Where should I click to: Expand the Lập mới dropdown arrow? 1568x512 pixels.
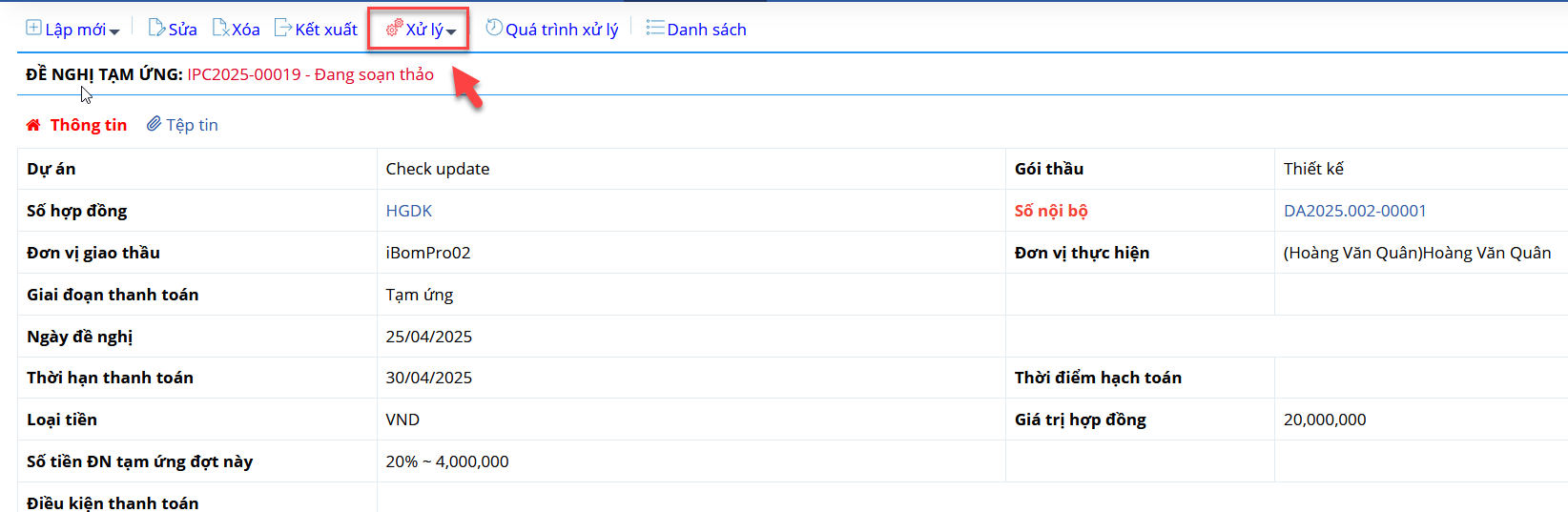pyautogui.click(x=114, y=32)
